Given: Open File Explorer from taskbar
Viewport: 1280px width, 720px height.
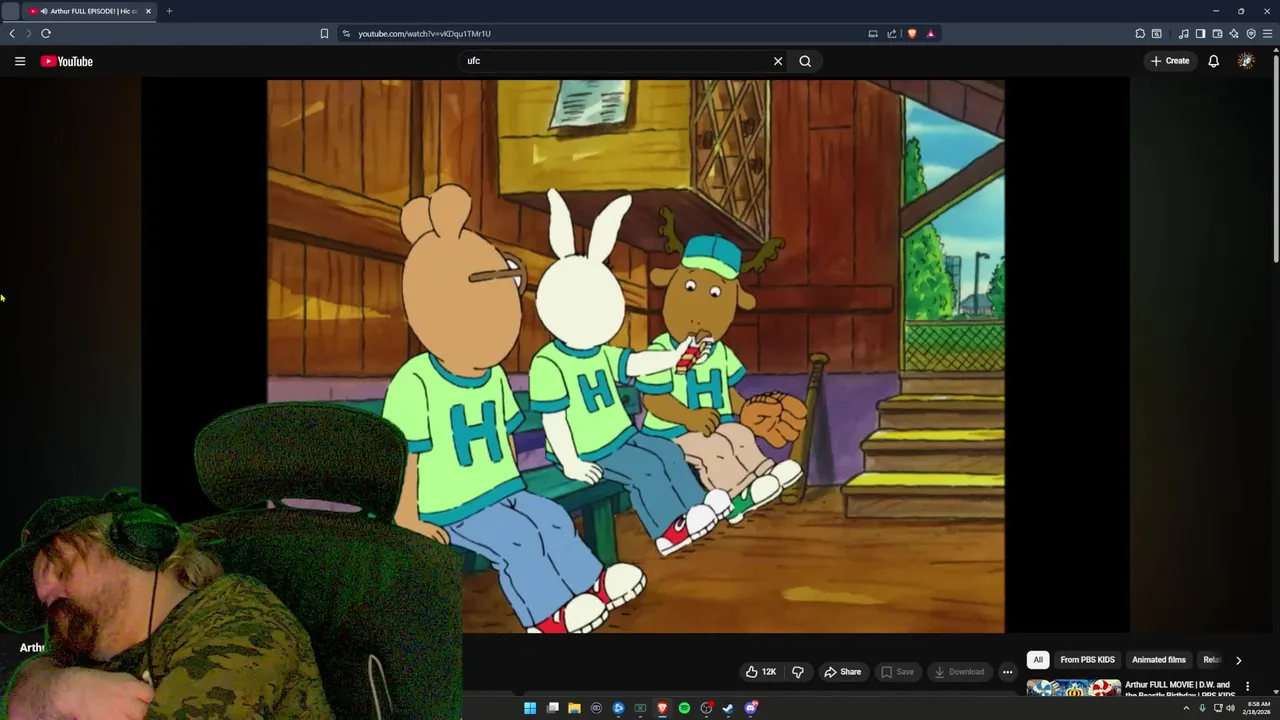Looking at the screenshot, I should click(574, 708).
